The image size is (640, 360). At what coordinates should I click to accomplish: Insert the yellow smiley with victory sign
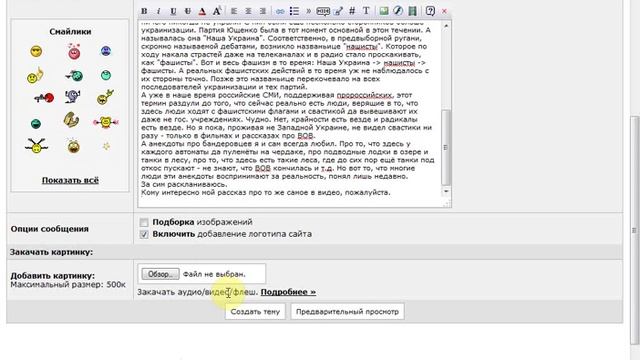(x=105, y=97)
